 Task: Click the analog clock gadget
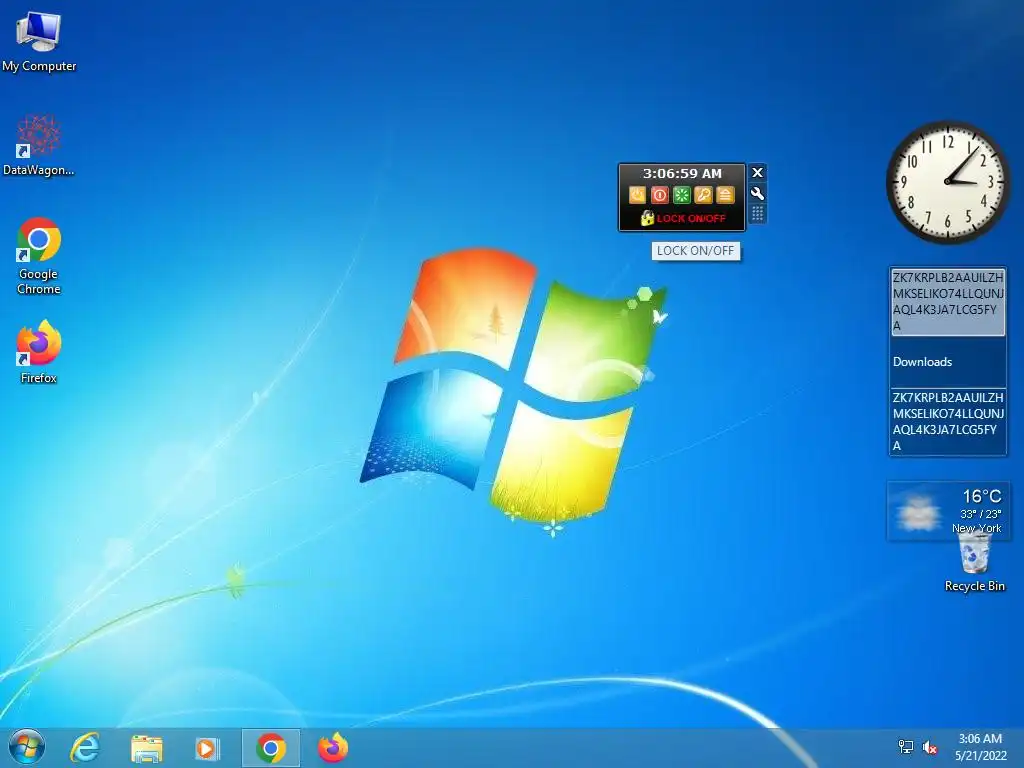(948, 182)
